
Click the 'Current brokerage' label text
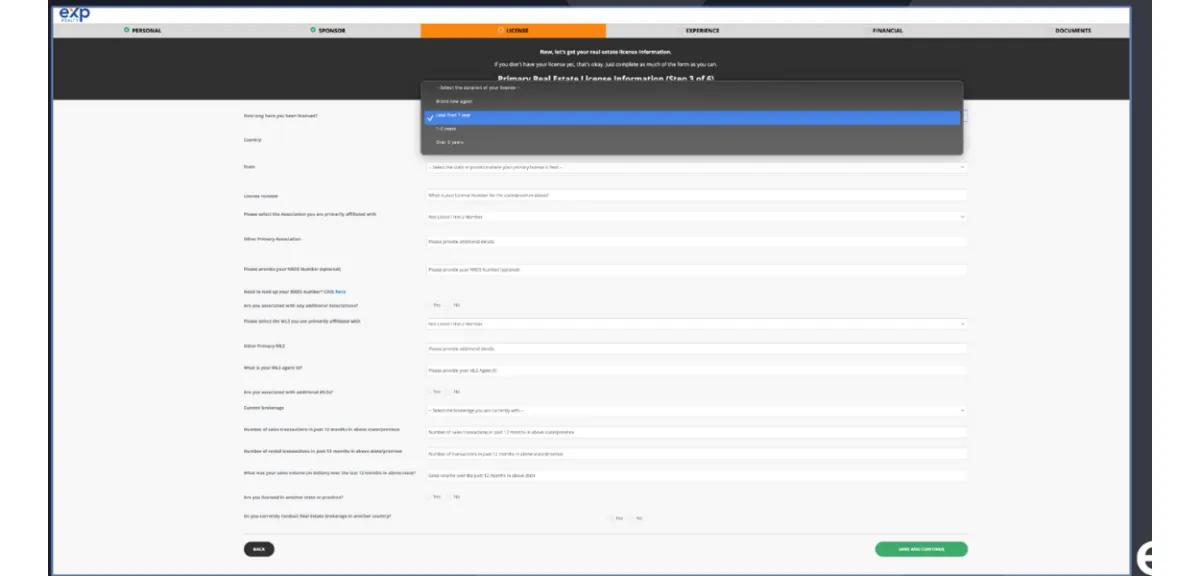263,408
